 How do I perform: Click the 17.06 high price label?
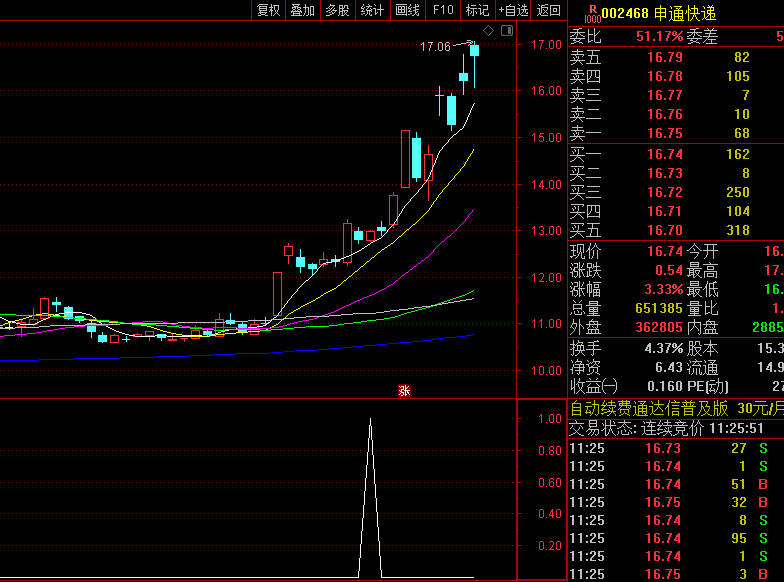(x=435, y=46)
